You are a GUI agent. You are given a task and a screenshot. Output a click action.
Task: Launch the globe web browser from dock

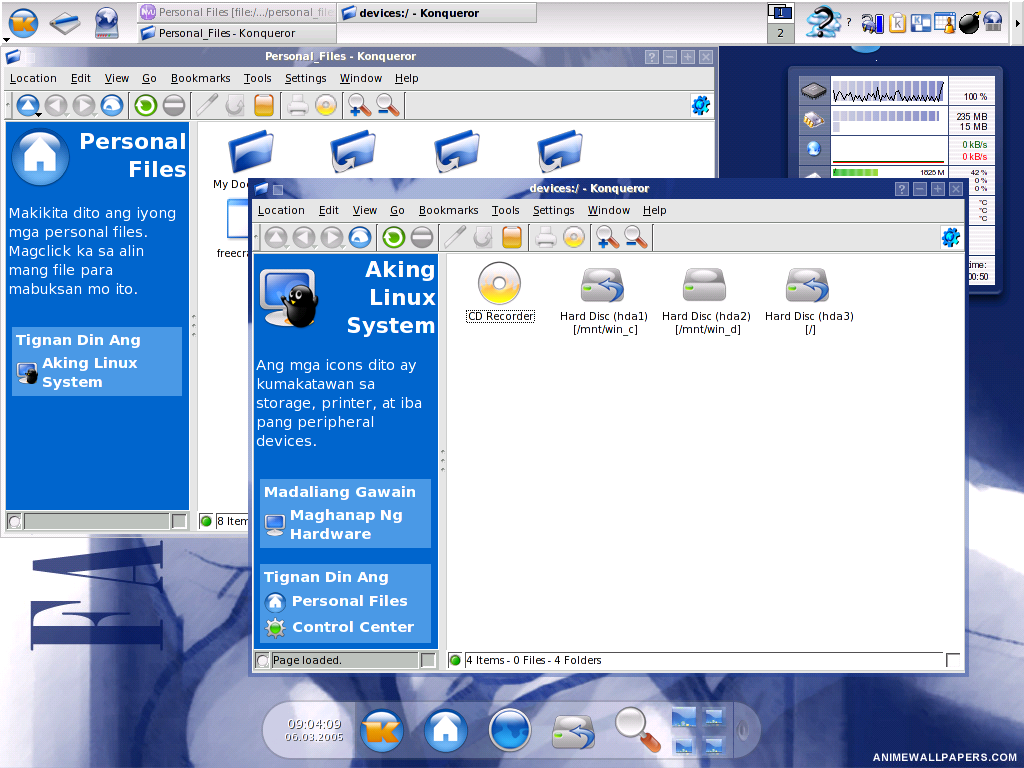[x=509, y=730]
